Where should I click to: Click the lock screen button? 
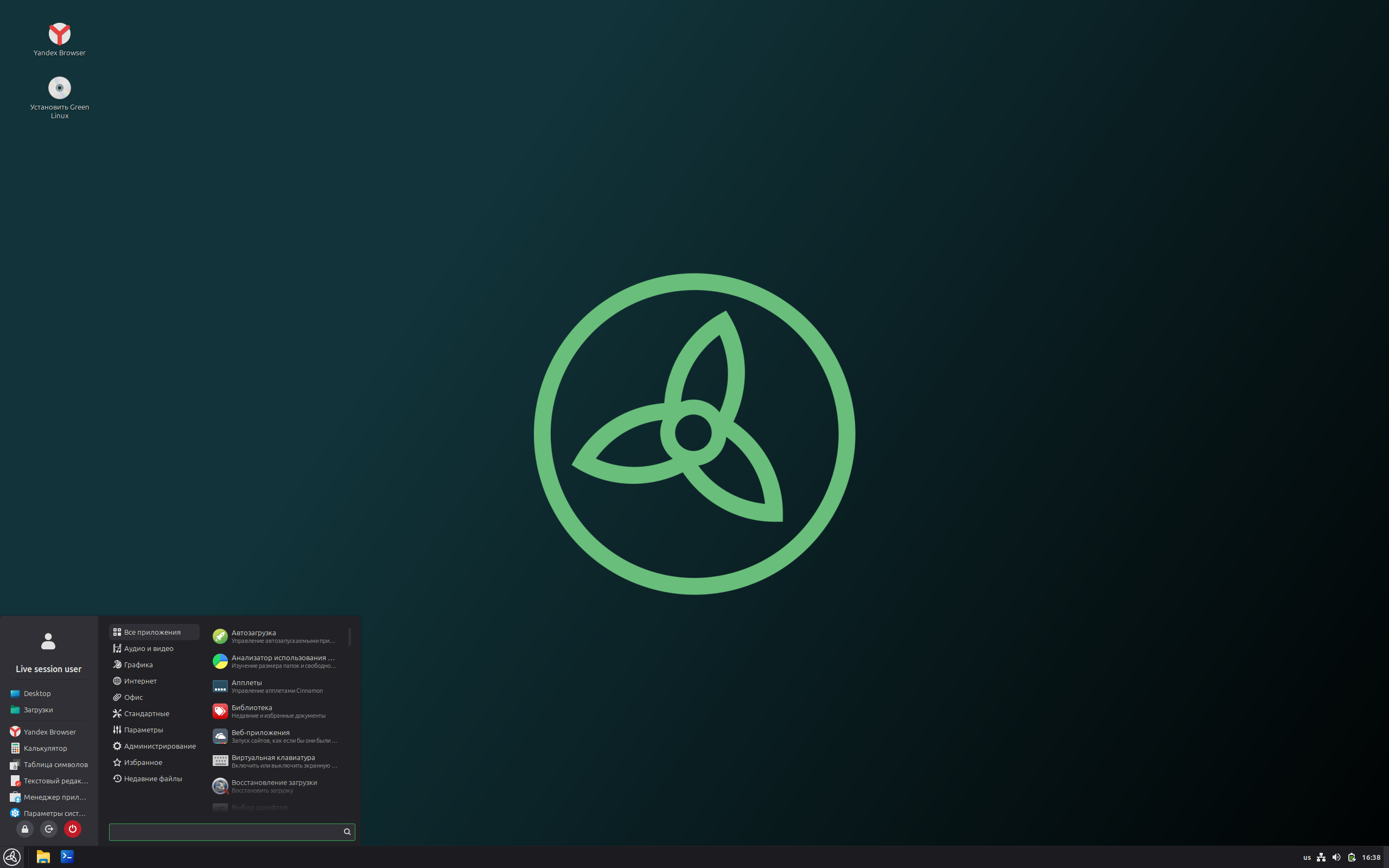coord(24,829)
